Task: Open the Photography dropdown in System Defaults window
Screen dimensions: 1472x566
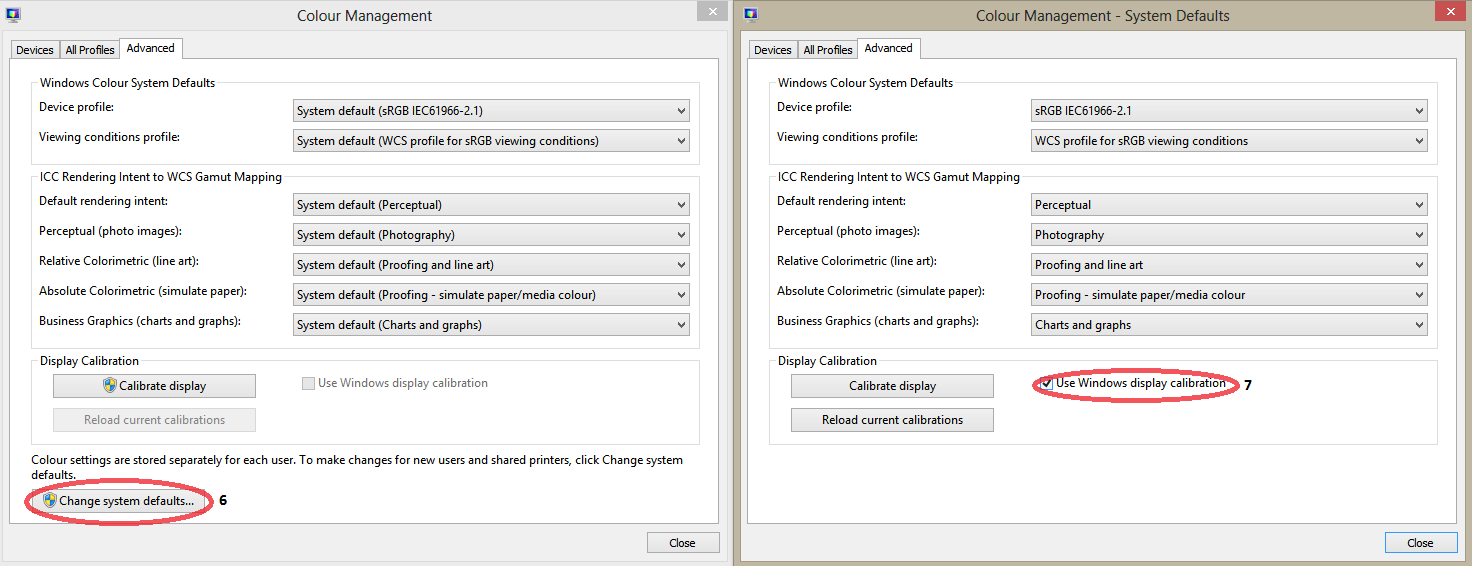Action: (1229, 235)
